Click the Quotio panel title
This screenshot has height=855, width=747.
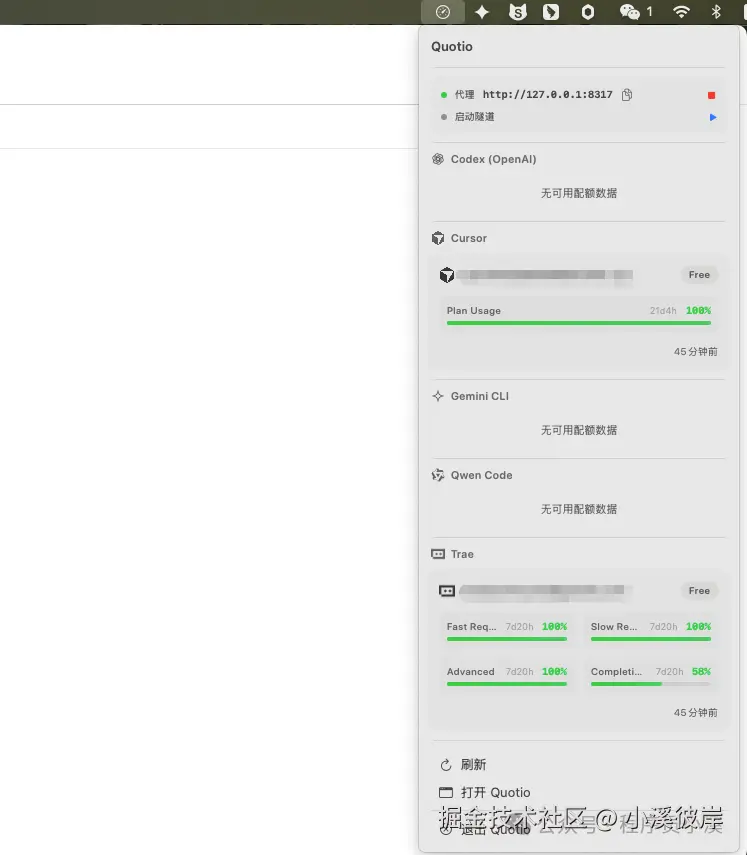(452, 46)
